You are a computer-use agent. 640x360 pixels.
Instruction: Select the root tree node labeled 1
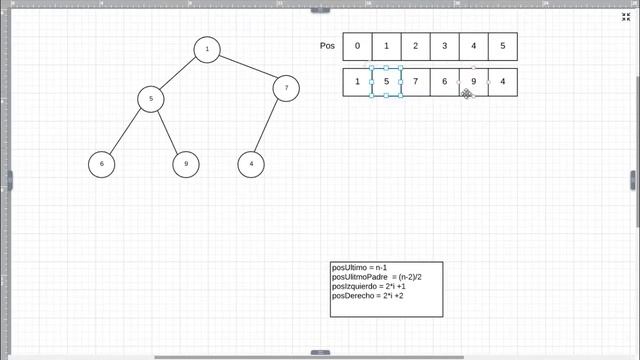207,49
